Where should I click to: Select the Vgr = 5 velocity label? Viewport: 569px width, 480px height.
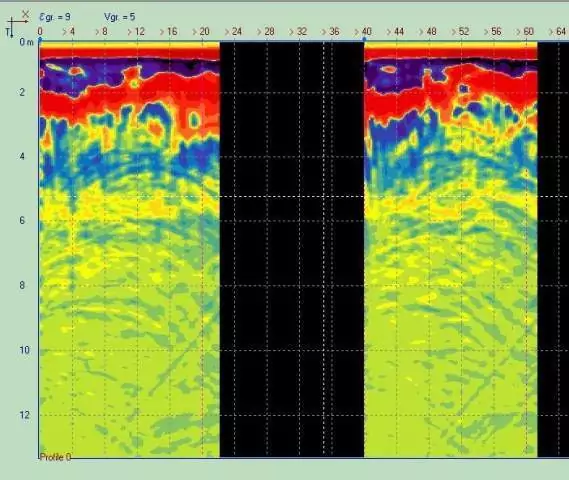click(x=119, y=17)
